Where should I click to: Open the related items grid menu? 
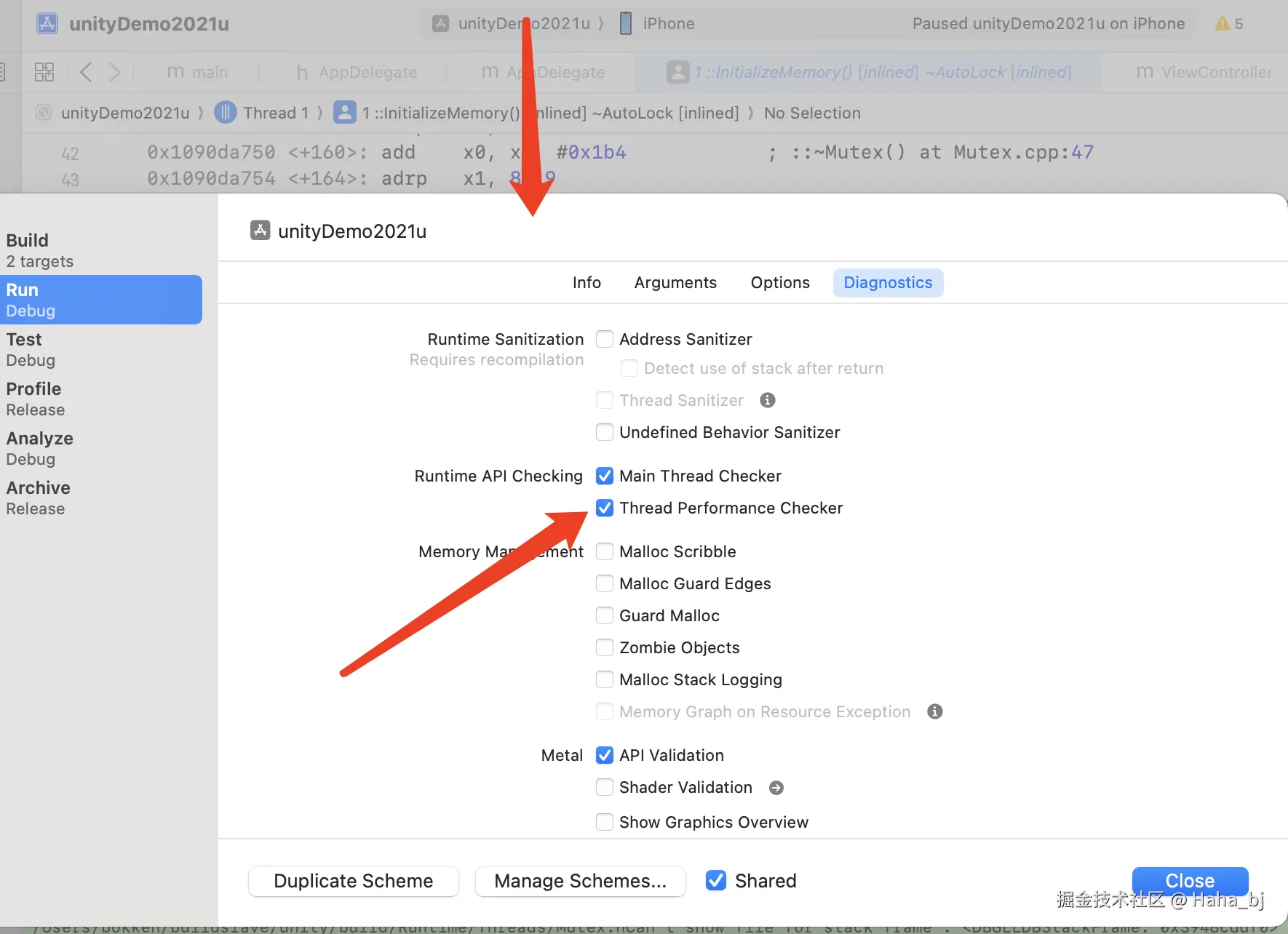44,71
